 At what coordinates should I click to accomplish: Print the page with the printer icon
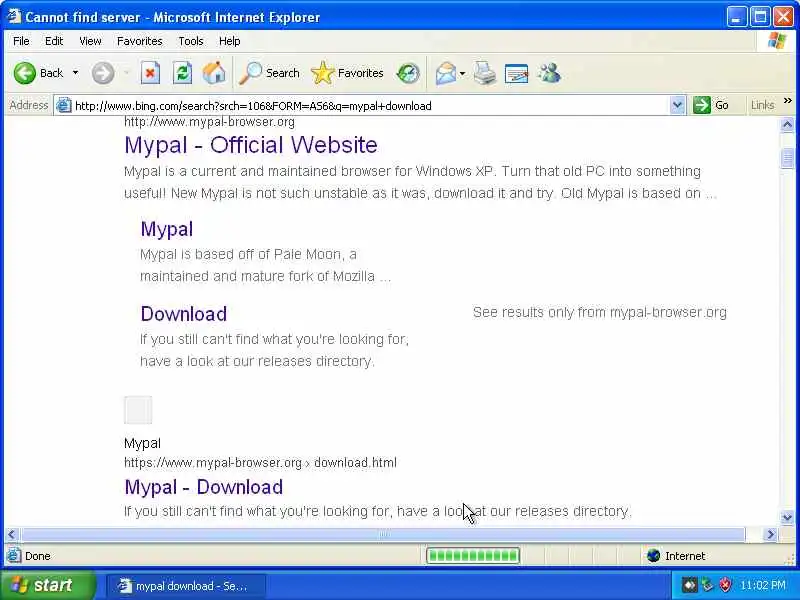[x=484, y=73]
